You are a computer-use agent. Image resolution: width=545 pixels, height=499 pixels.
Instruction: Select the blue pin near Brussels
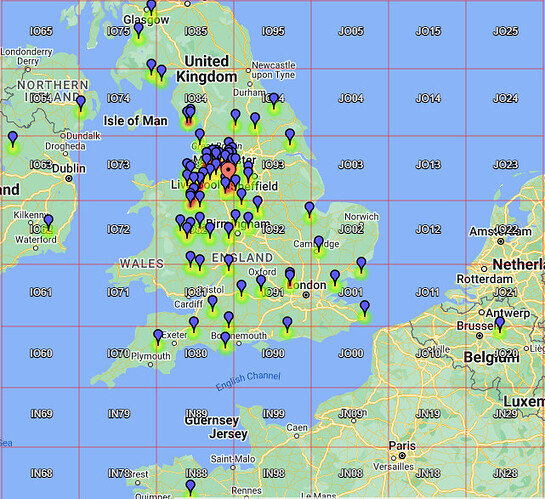(500, 324)
